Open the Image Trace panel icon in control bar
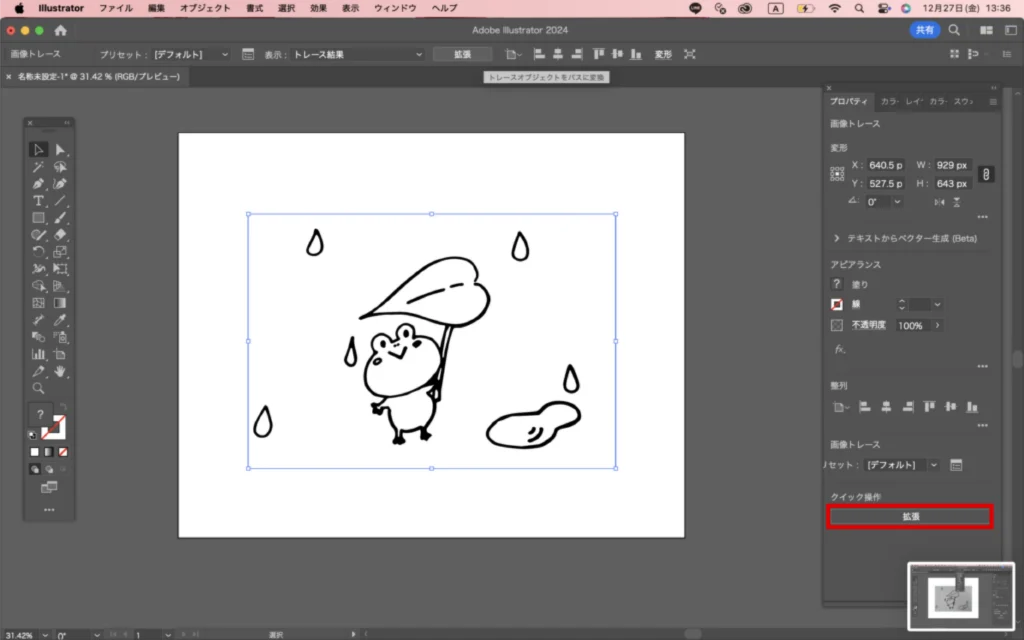The image size is (1024, 640). click(249, 54)
